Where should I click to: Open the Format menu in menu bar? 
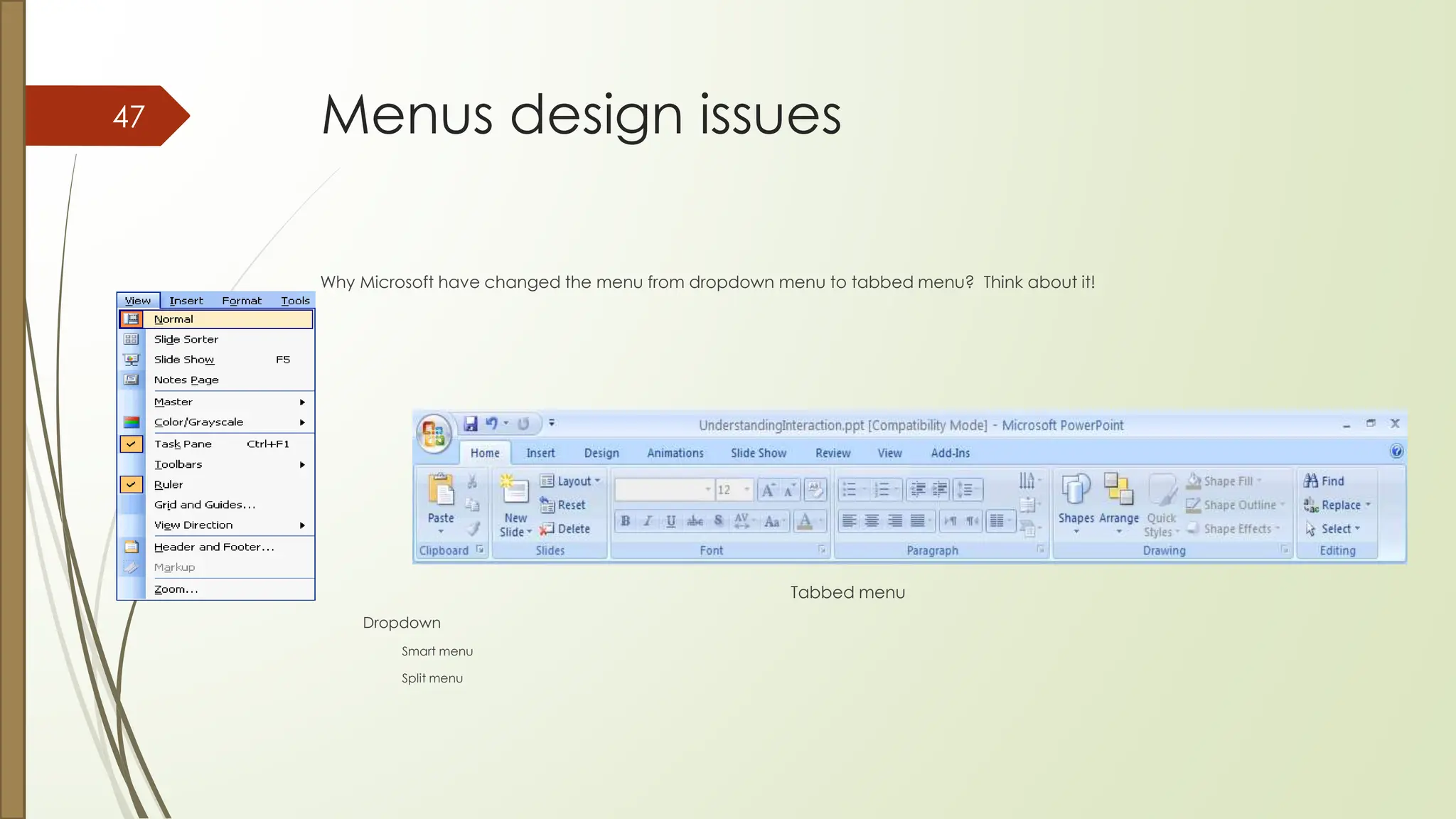(242, 301)
